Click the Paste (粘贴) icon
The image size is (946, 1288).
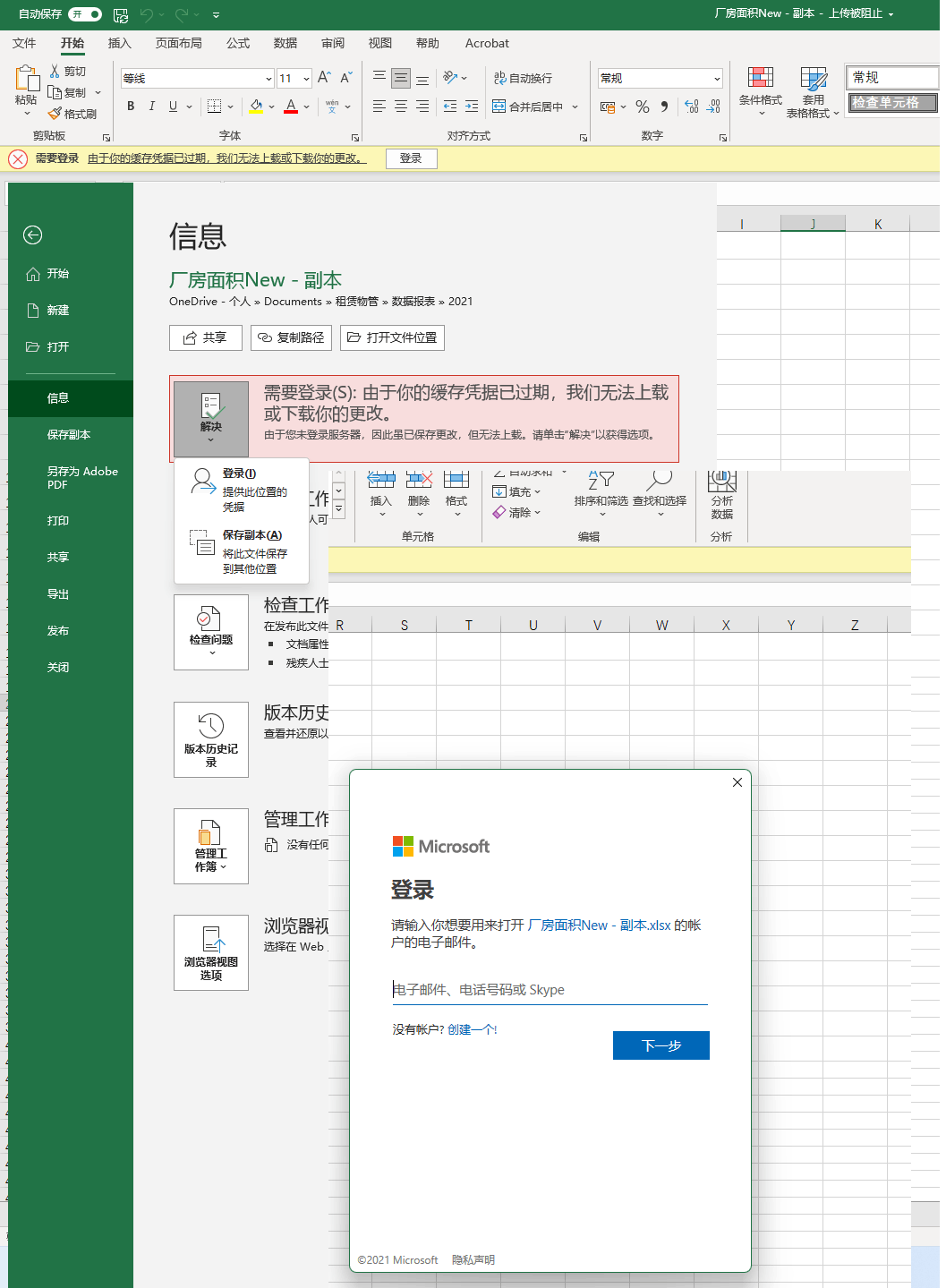point(26,80)
